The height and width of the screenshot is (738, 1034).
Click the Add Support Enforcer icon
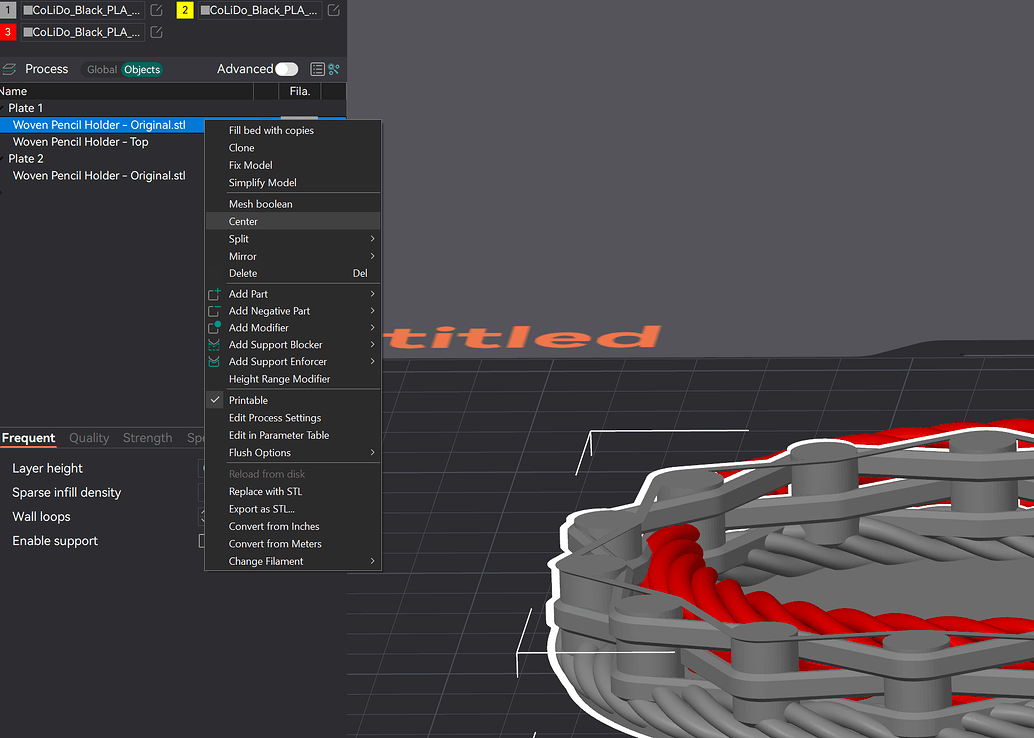214,361
